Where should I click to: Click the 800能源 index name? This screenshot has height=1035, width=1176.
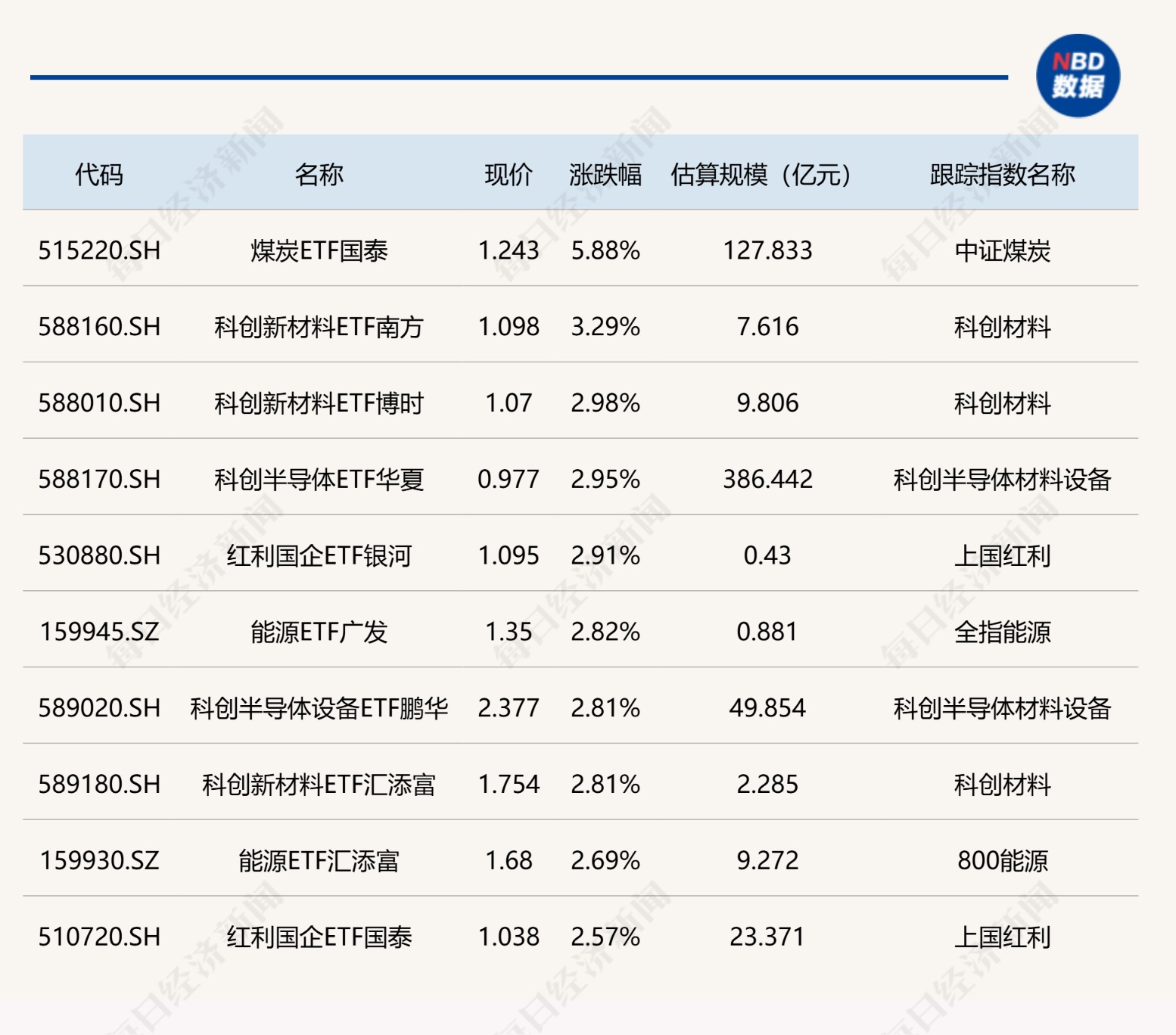1002,861
